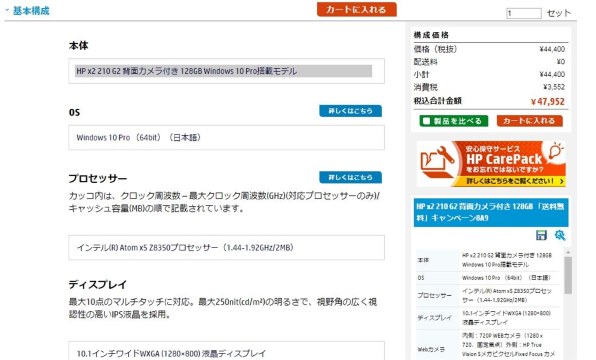
Task: Click the 小計 ¥44,400 value
Action: tap(552, 74)
